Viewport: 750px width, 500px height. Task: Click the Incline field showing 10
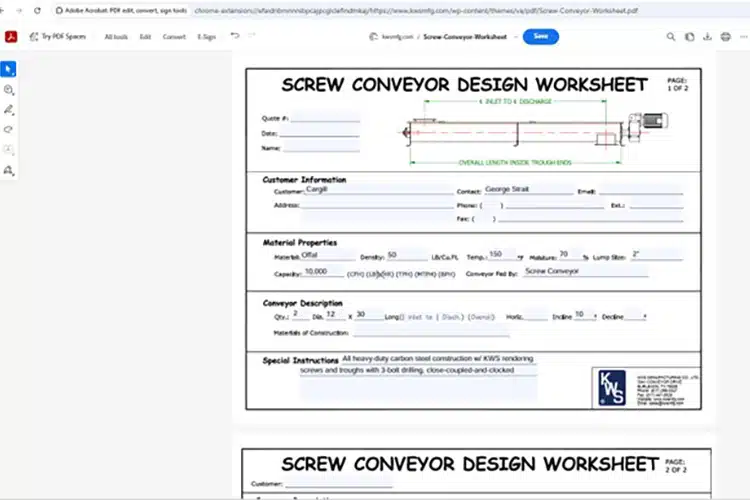tap(584, 315)
